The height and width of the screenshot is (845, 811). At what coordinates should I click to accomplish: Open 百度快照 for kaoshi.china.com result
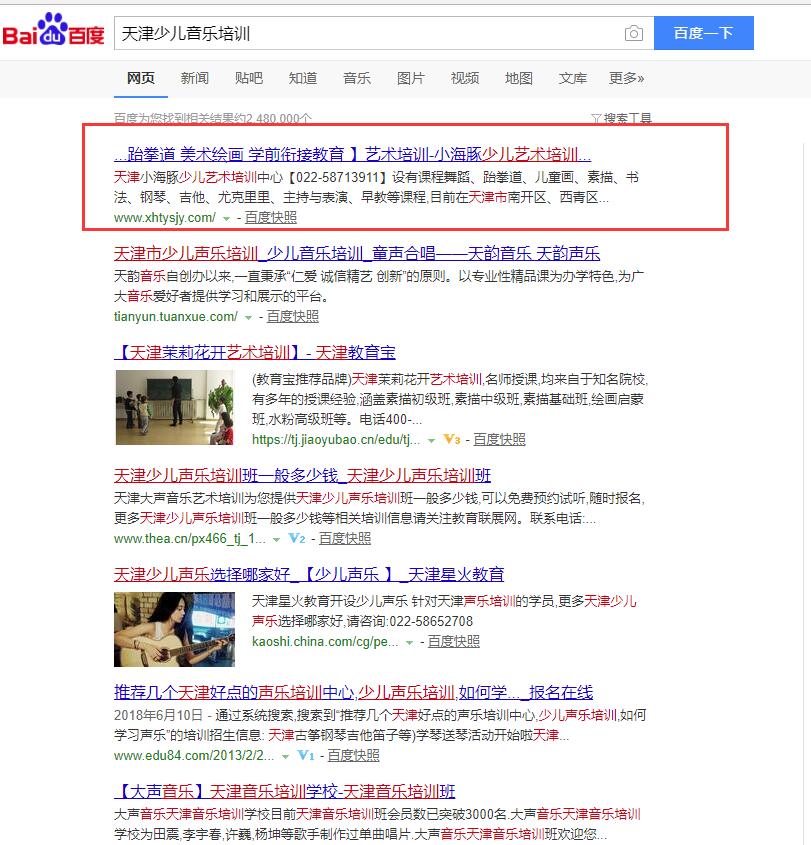[454, 641]
